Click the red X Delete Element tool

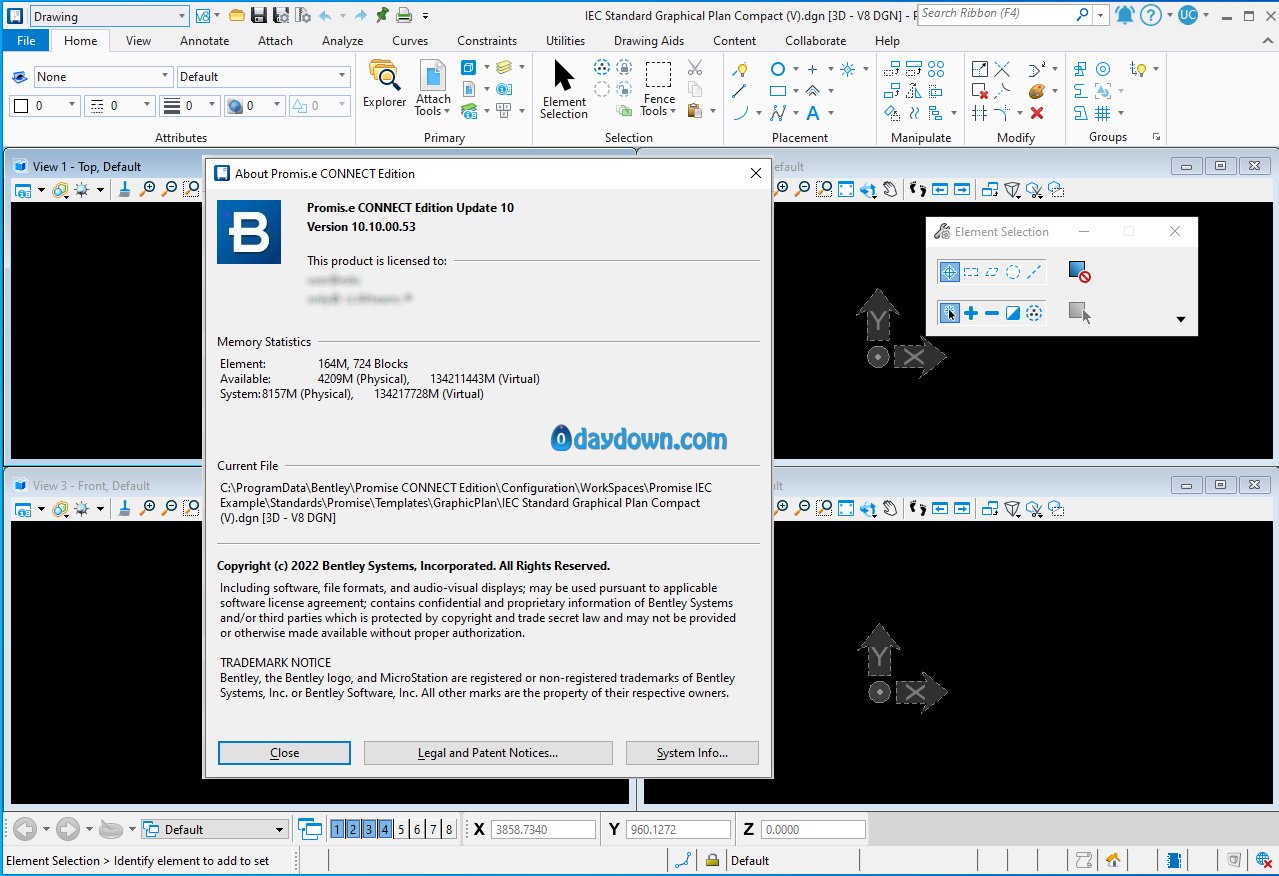coord(1037,113)
